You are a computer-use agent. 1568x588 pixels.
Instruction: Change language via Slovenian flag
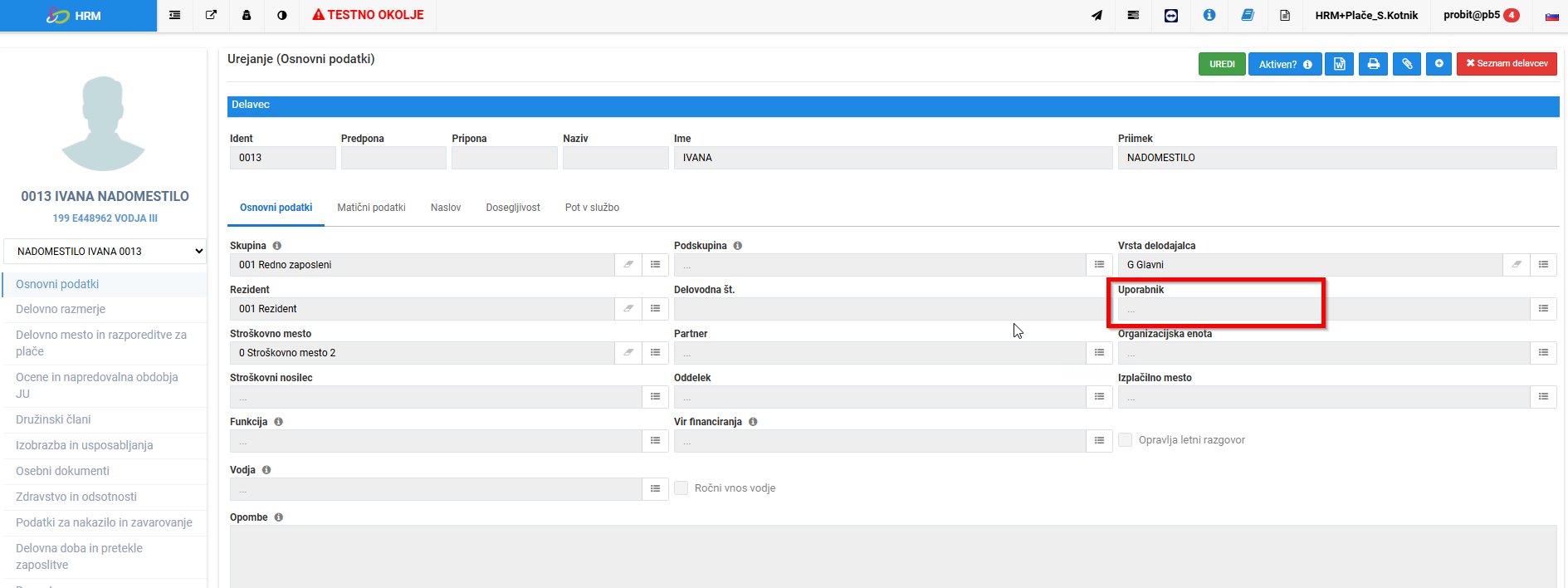tap(1551, 16)
